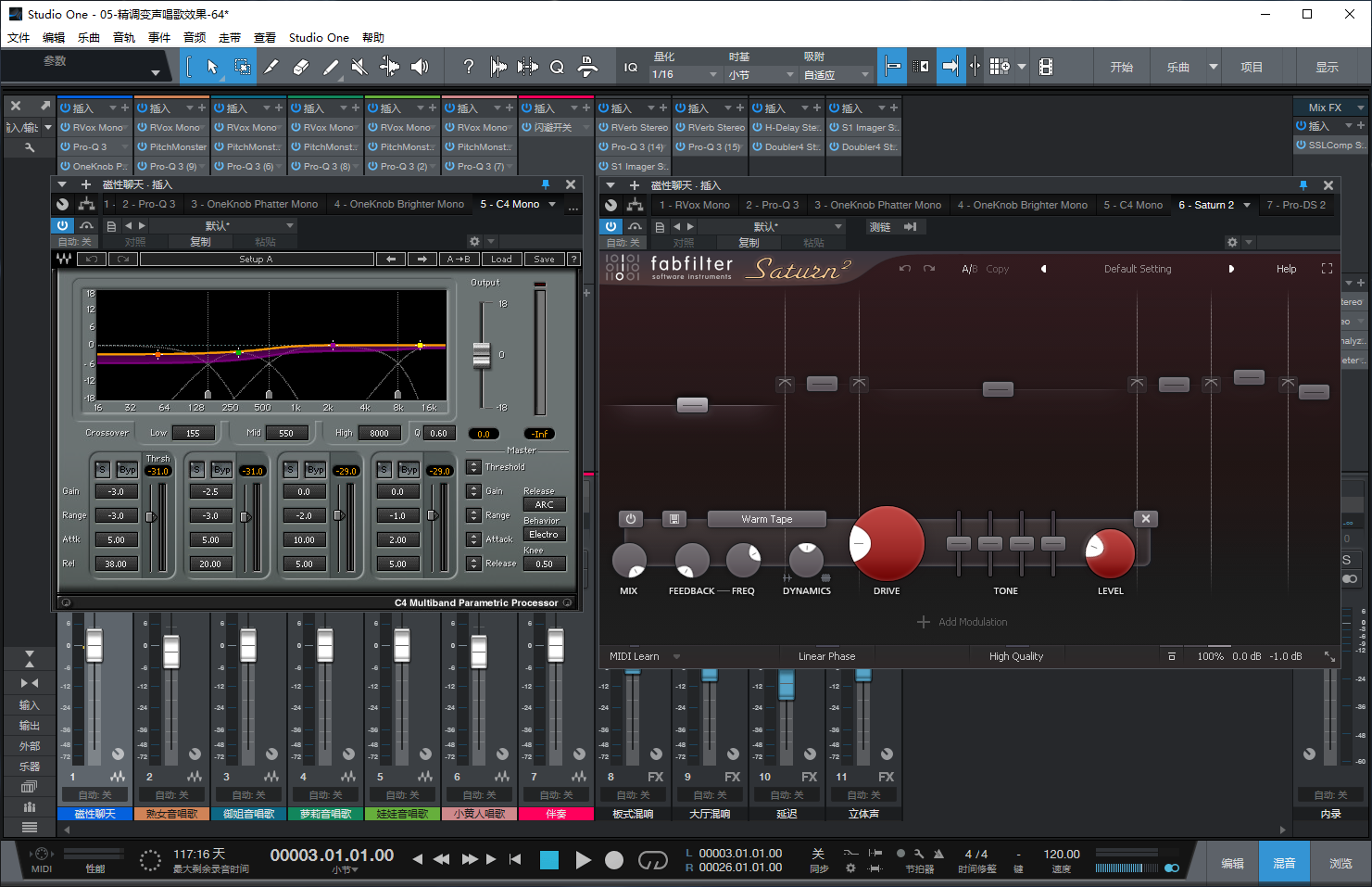
Task: Toggle Saturn 2 plugin power bypass button
Action: [610, 226]
